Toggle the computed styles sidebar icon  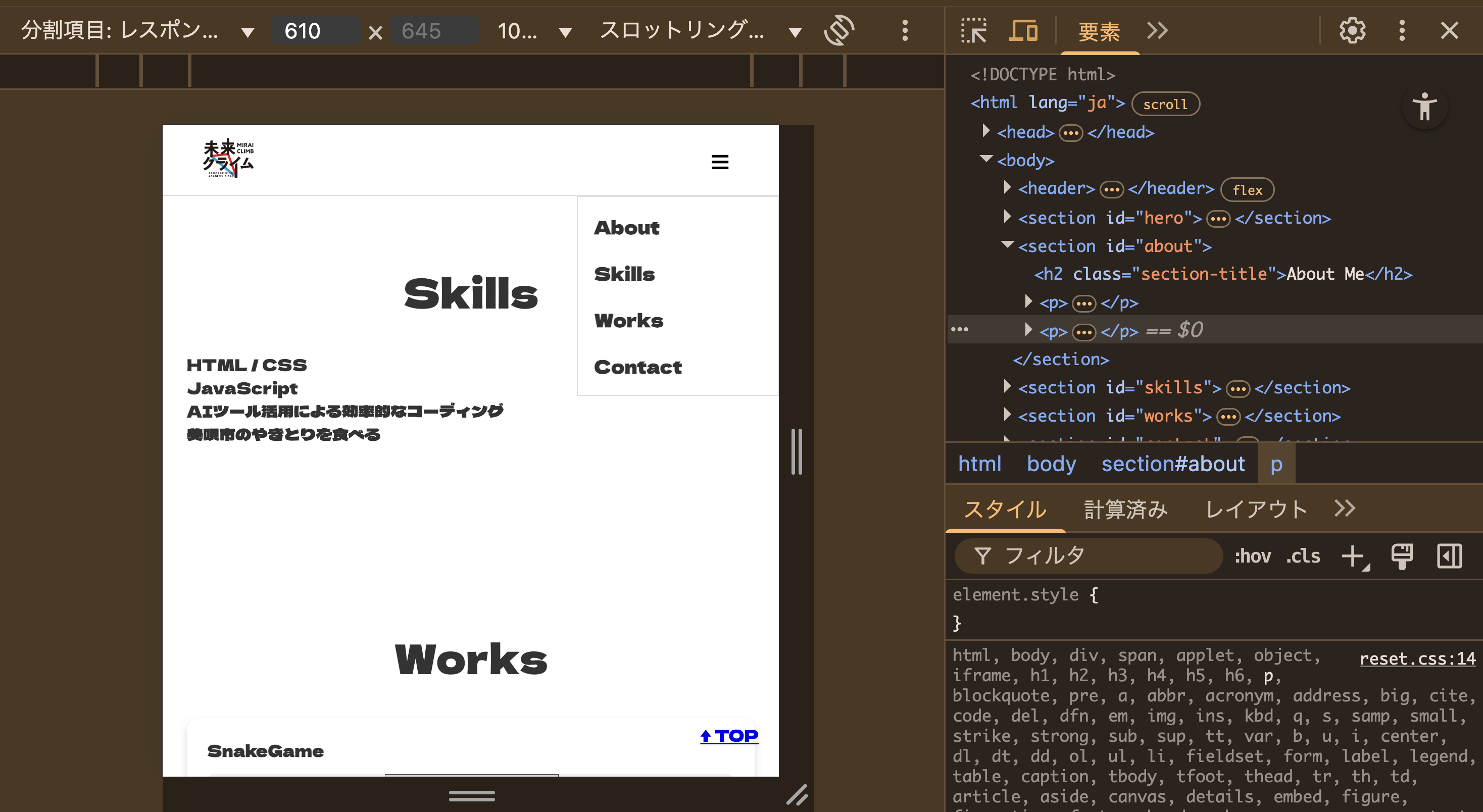(x=1449, y=556)
